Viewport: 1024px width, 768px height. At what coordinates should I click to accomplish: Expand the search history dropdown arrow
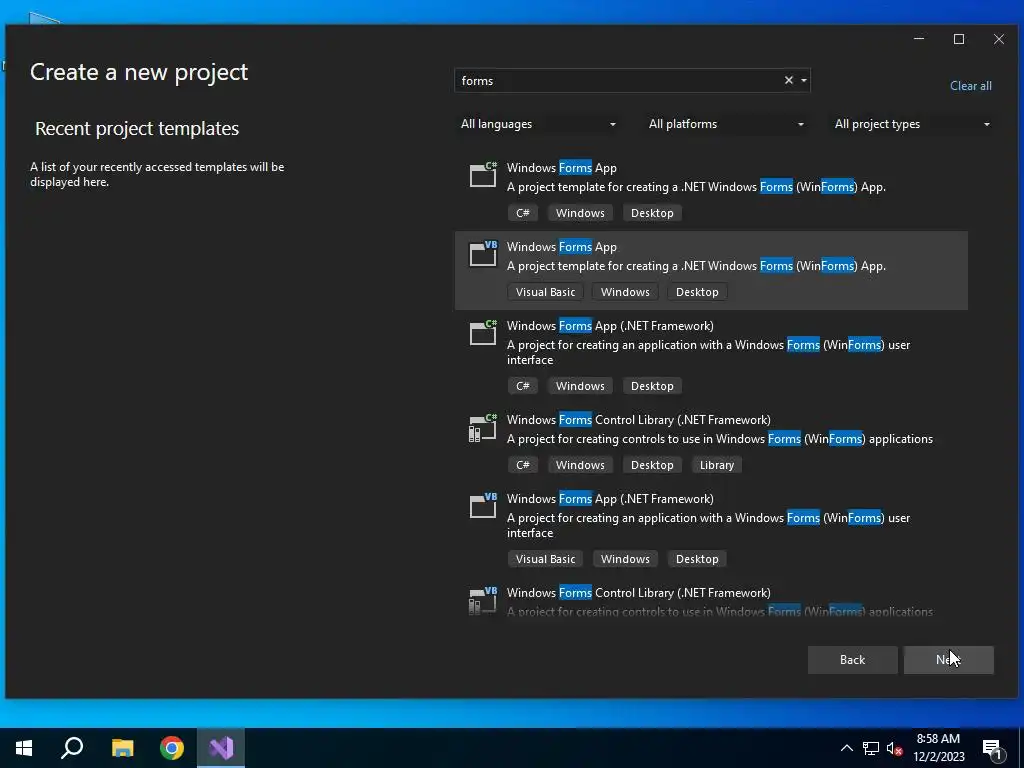coord(804,80)
